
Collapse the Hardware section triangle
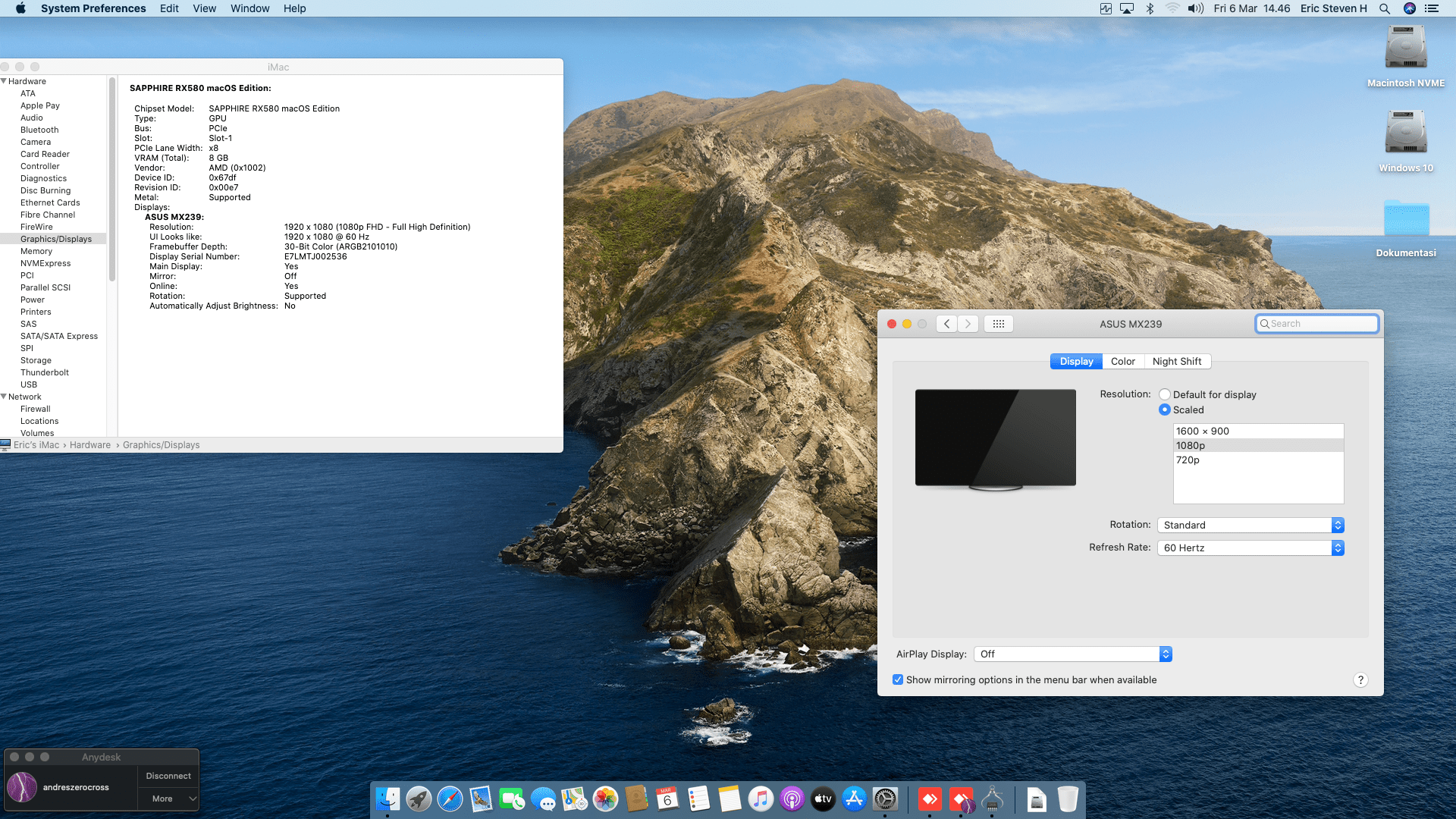(x=5, y=81)
